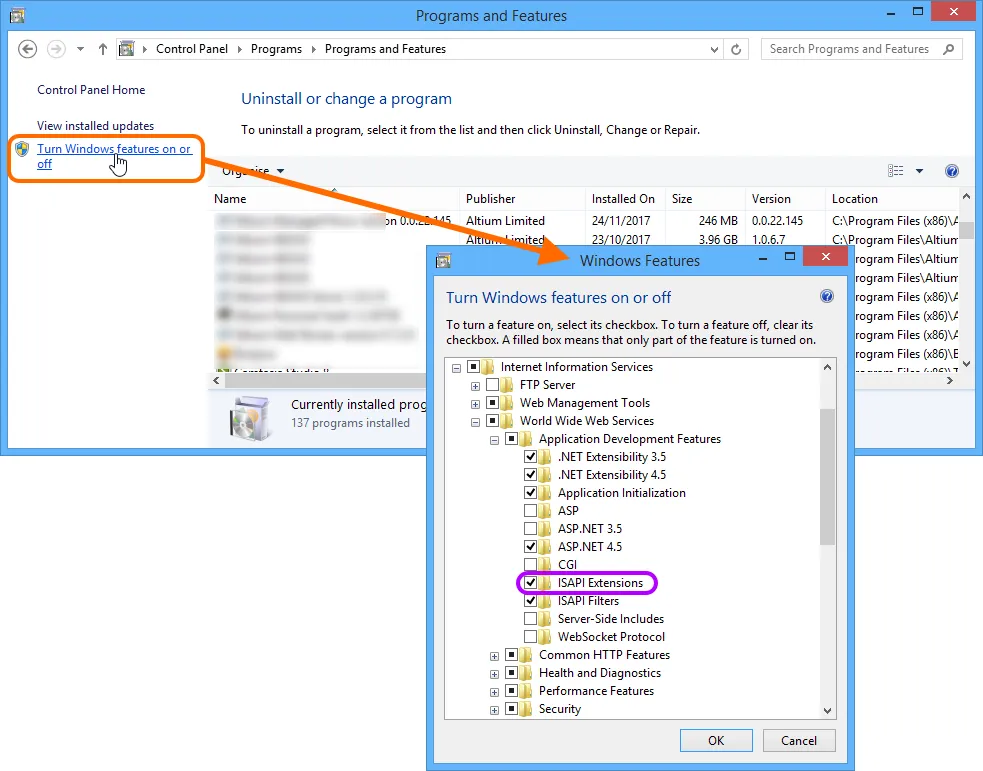Enable the ASP checkbox

(530, 511)
